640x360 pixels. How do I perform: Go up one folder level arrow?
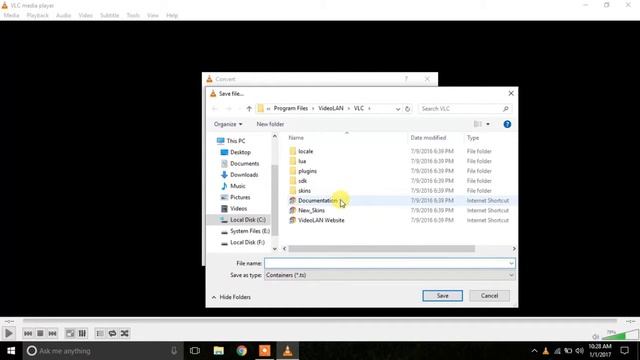(249, 109)
